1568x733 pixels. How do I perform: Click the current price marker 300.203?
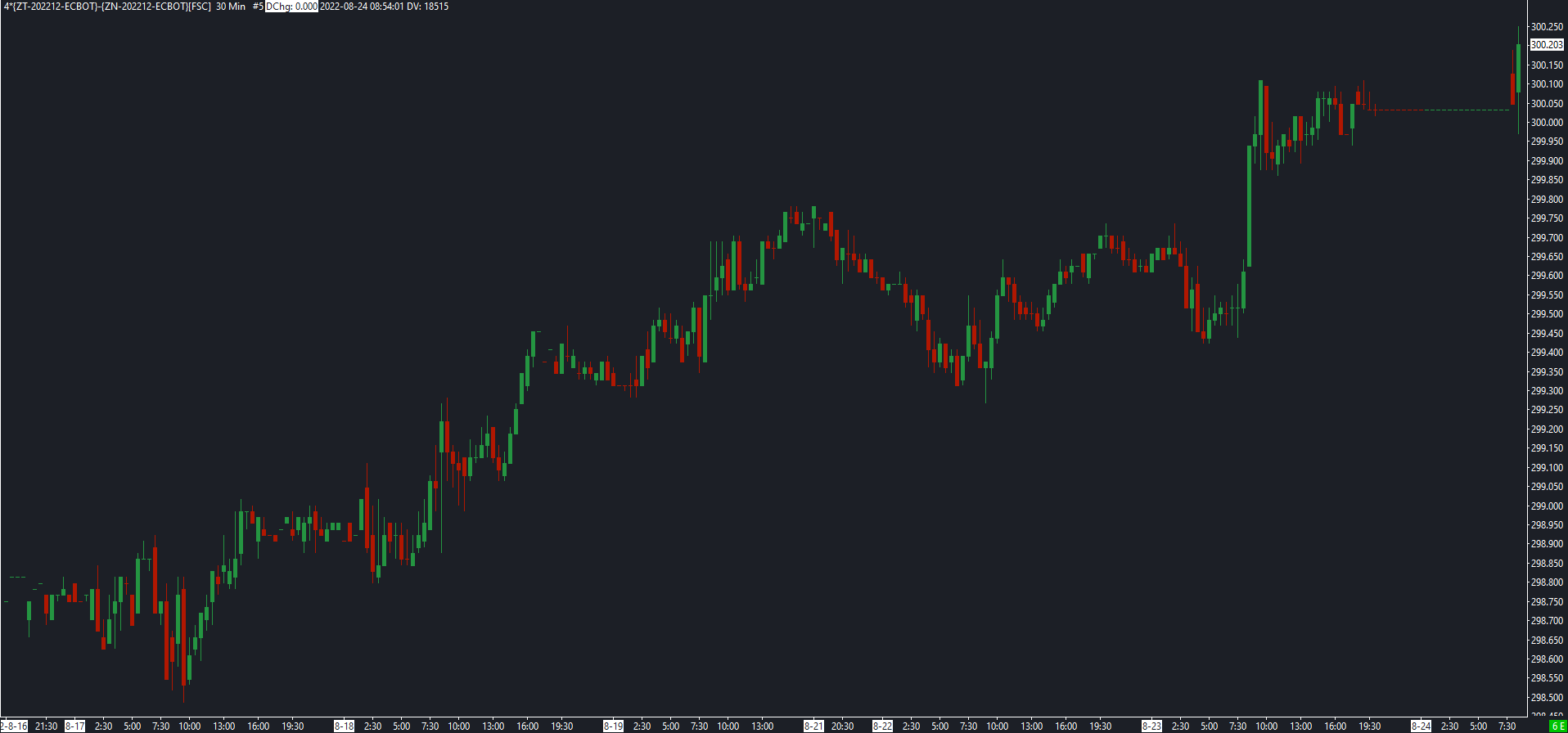1547,45
